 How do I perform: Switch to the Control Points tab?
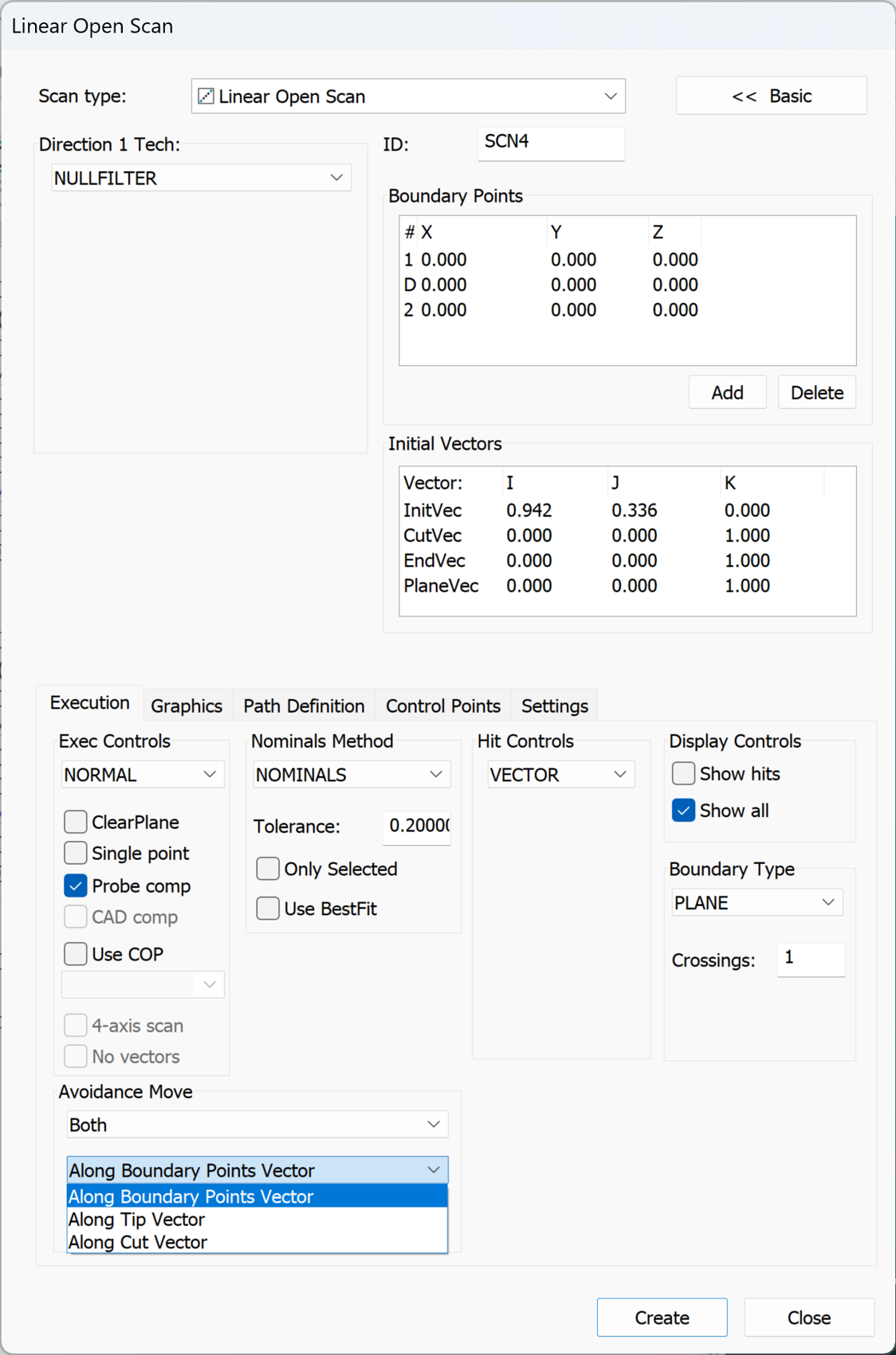click(x=443, y=706)
